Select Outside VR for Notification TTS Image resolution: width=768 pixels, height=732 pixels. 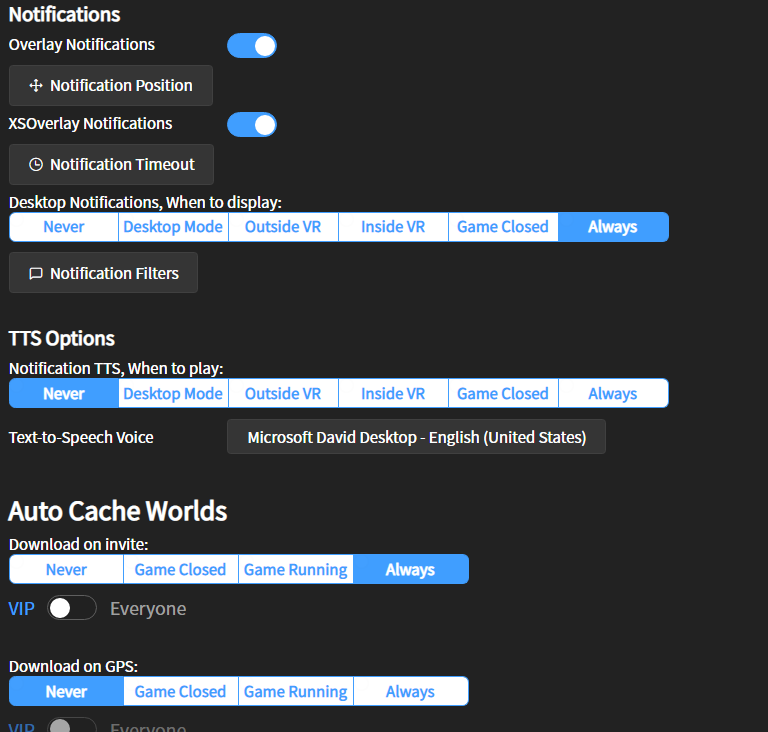click(283, 393)
